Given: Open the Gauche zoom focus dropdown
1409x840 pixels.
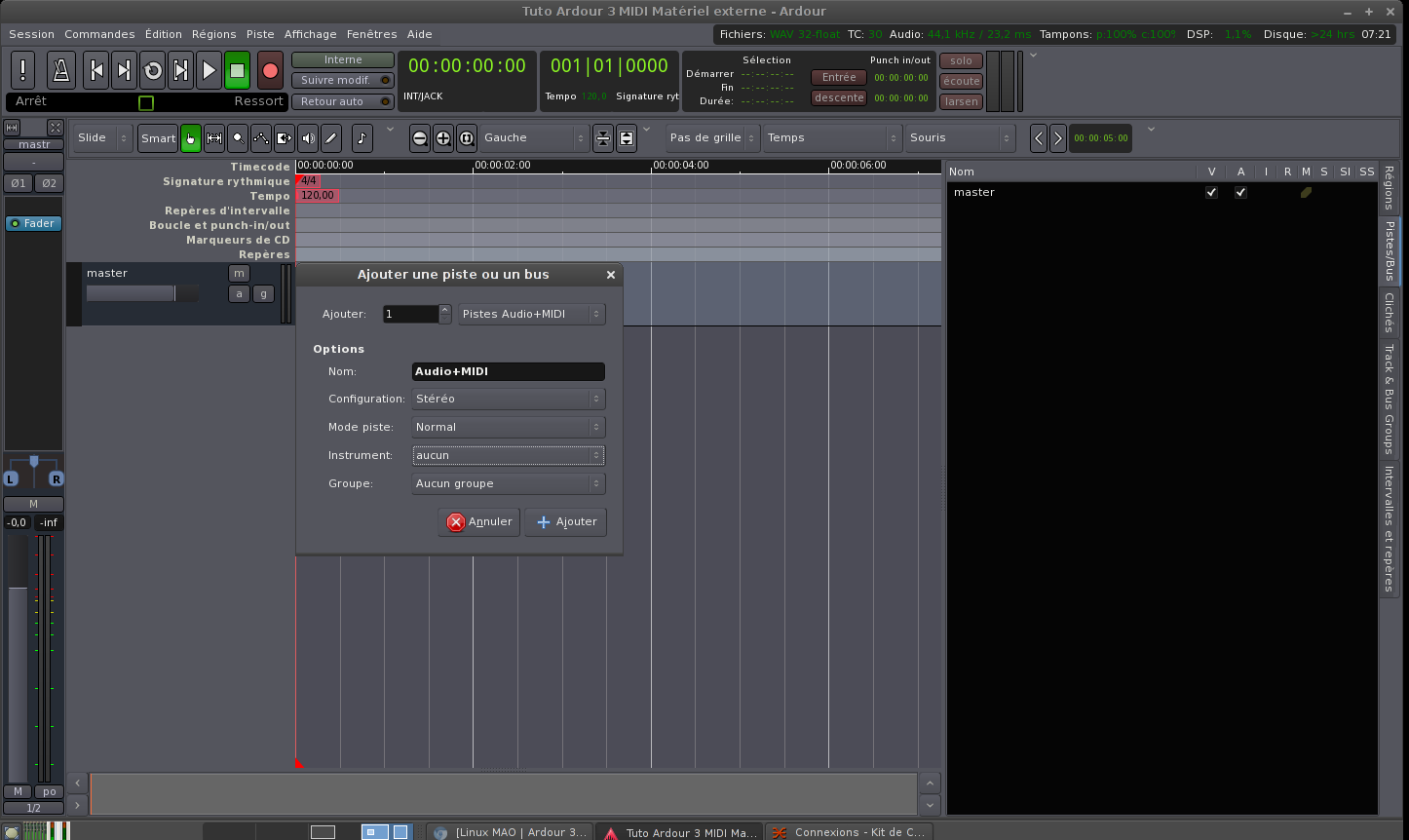Looking at the screenshot, I should coord(534,138).
